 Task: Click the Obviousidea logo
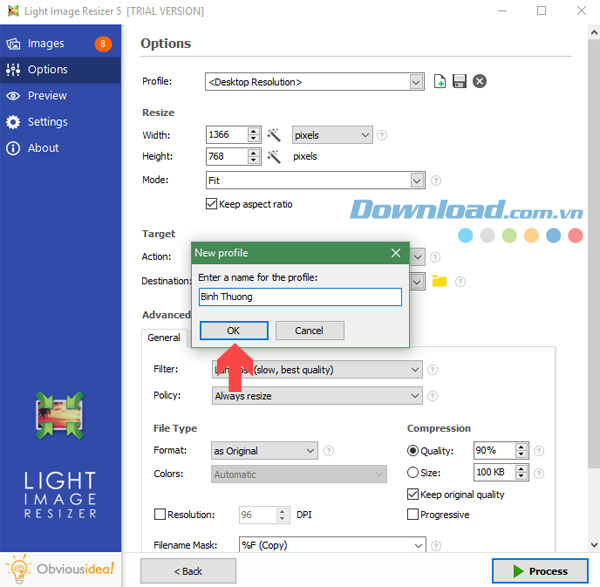pyautogui.click(x=60, y=569)
